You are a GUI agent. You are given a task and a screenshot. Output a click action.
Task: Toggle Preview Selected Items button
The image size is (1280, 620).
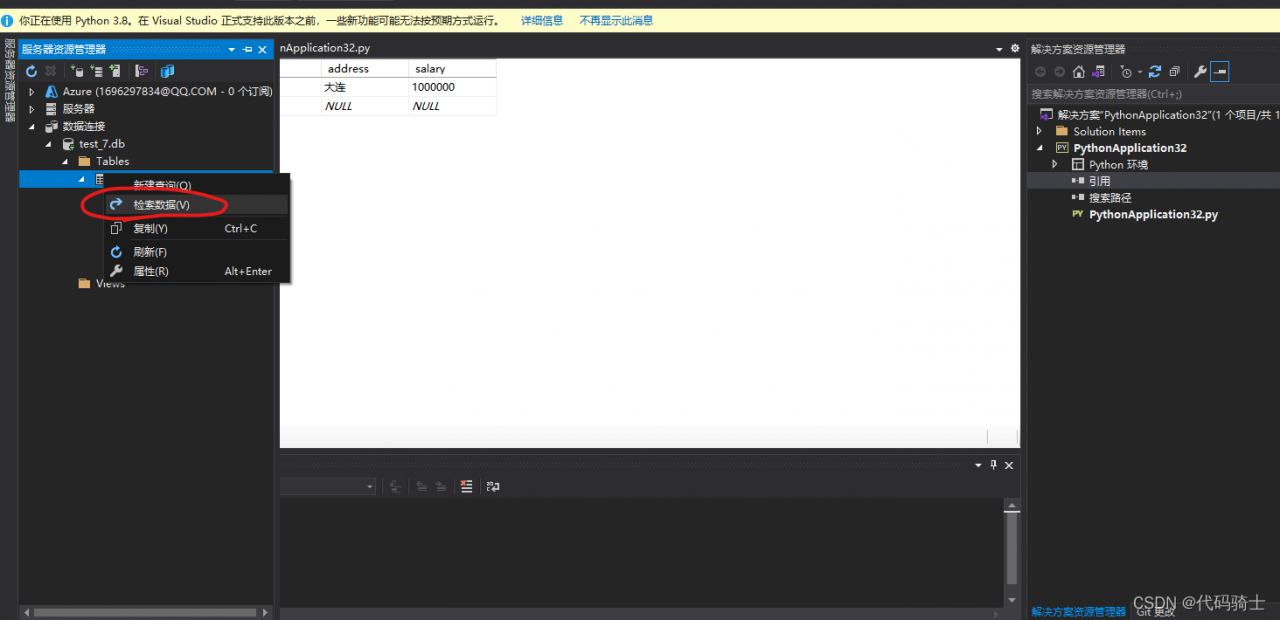[1220, 72]
